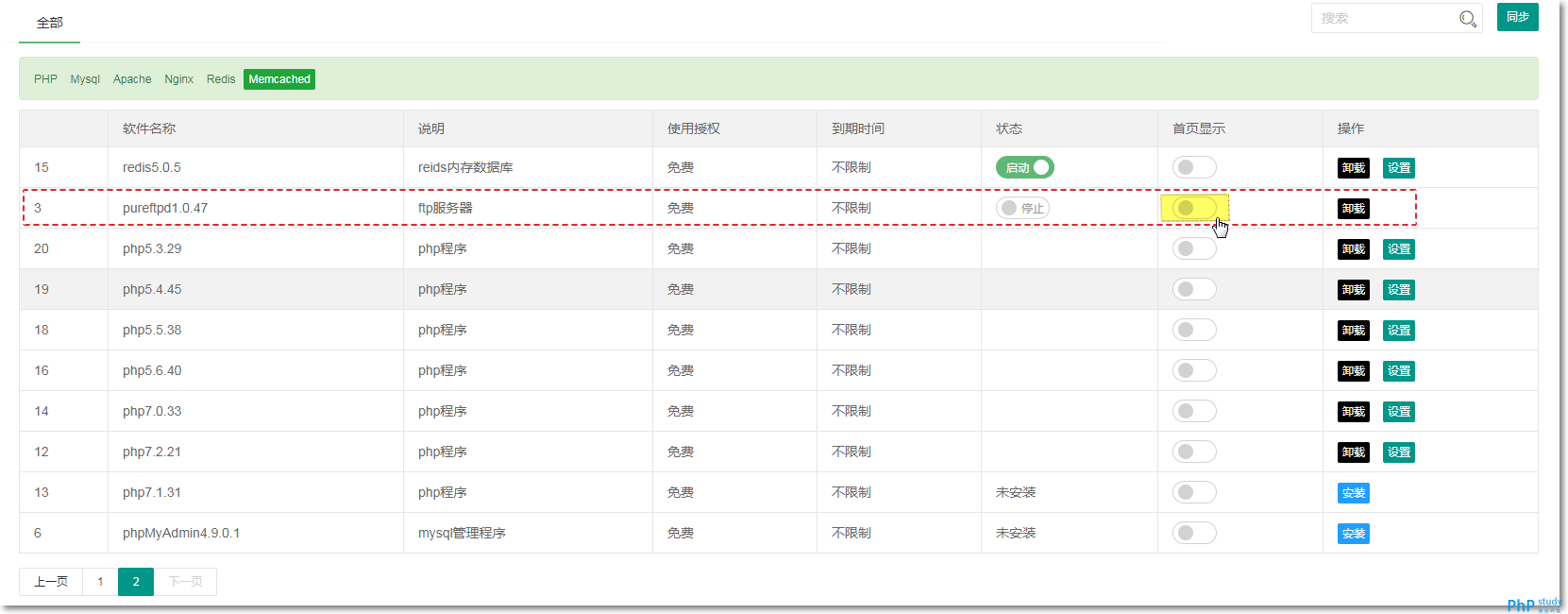Filter software list by PHP
The height and width of the screenshot is (614, 1568).
pyautogui.click(x=45, y=79)
